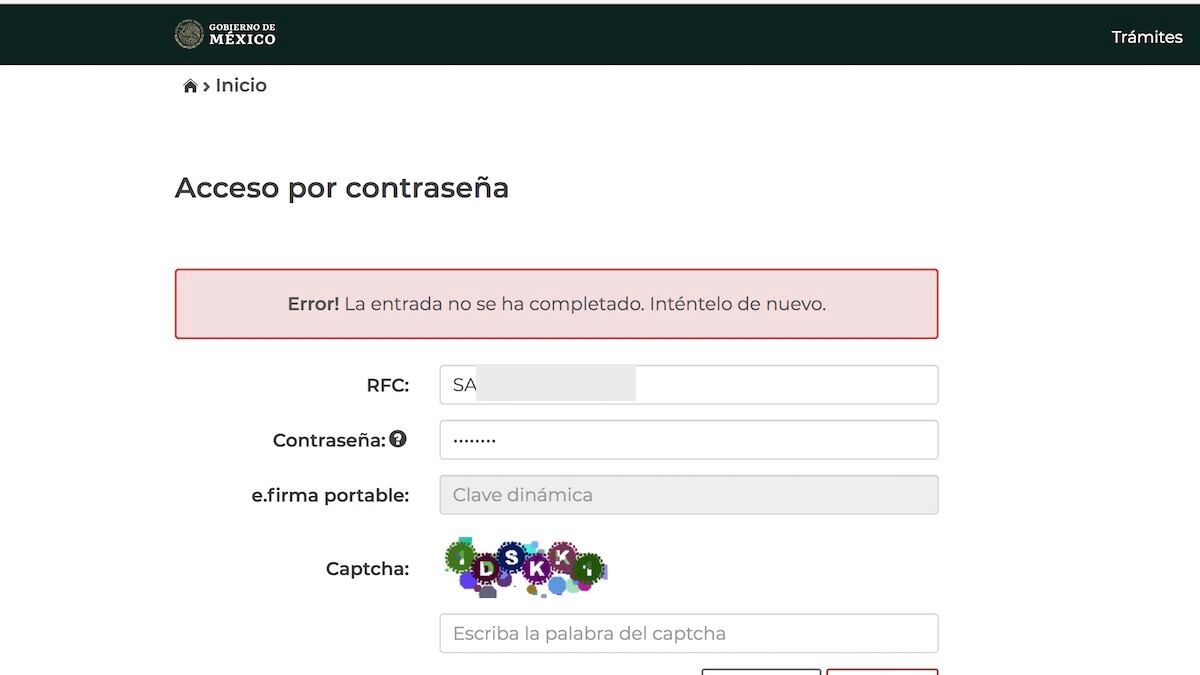The image size is (1200, 675).
Task: Click the red-outlined button below the captcha field
Action: (x=882, y=671)
